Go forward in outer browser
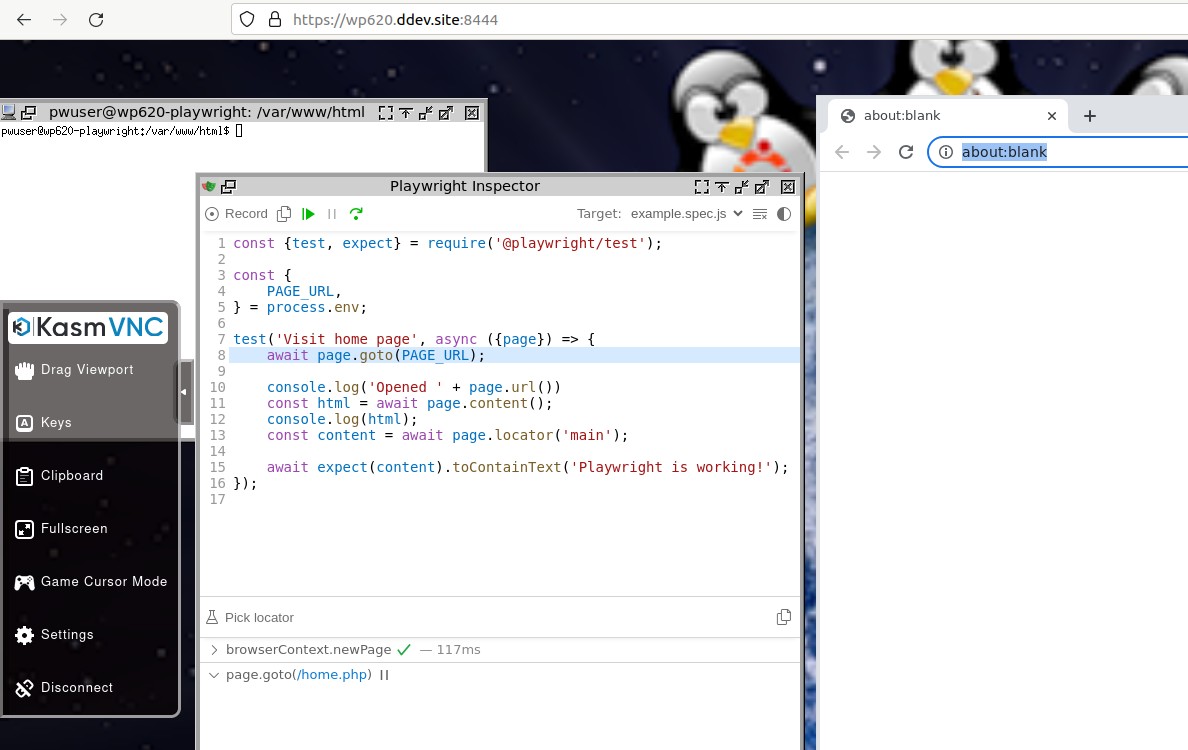 coord(60,20)
